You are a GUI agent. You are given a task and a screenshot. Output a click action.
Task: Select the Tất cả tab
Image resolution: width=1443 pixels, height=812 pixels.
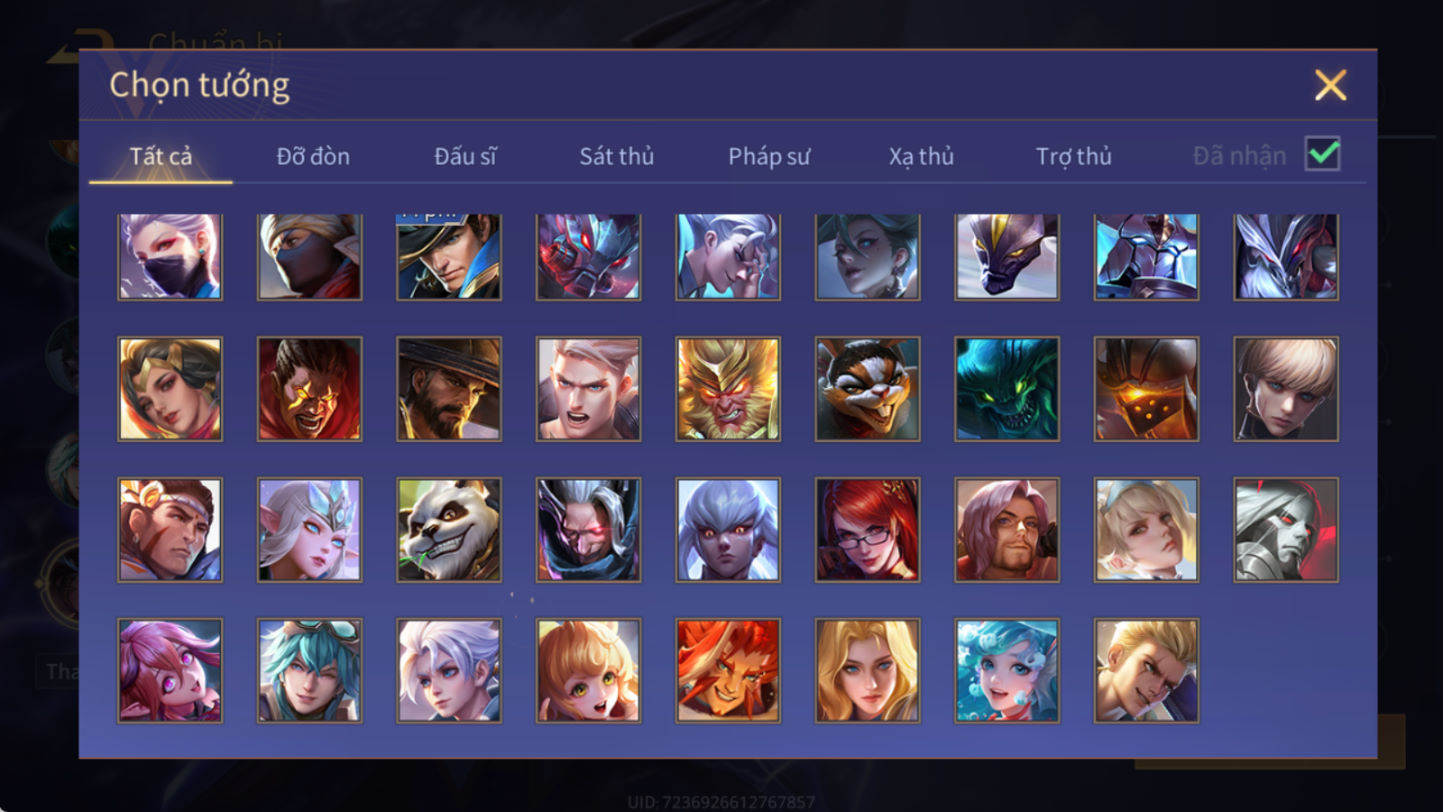coord(161,156)
